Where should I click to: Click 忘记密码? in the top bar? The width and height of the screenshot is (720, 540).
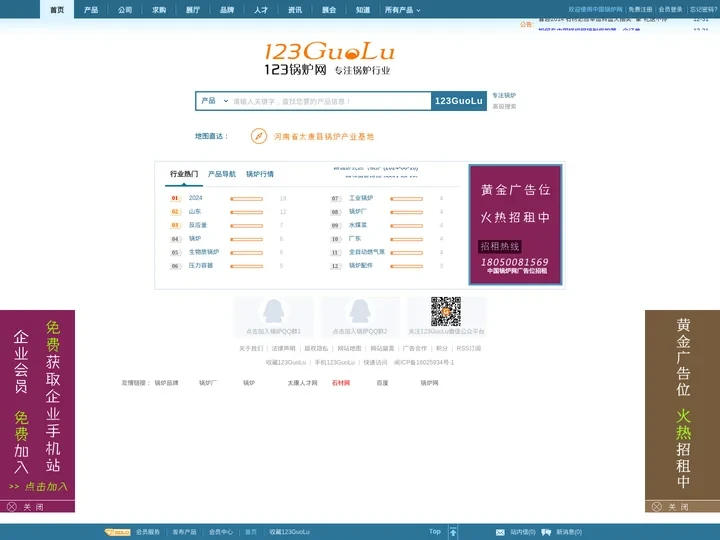(x=703, y=9)
